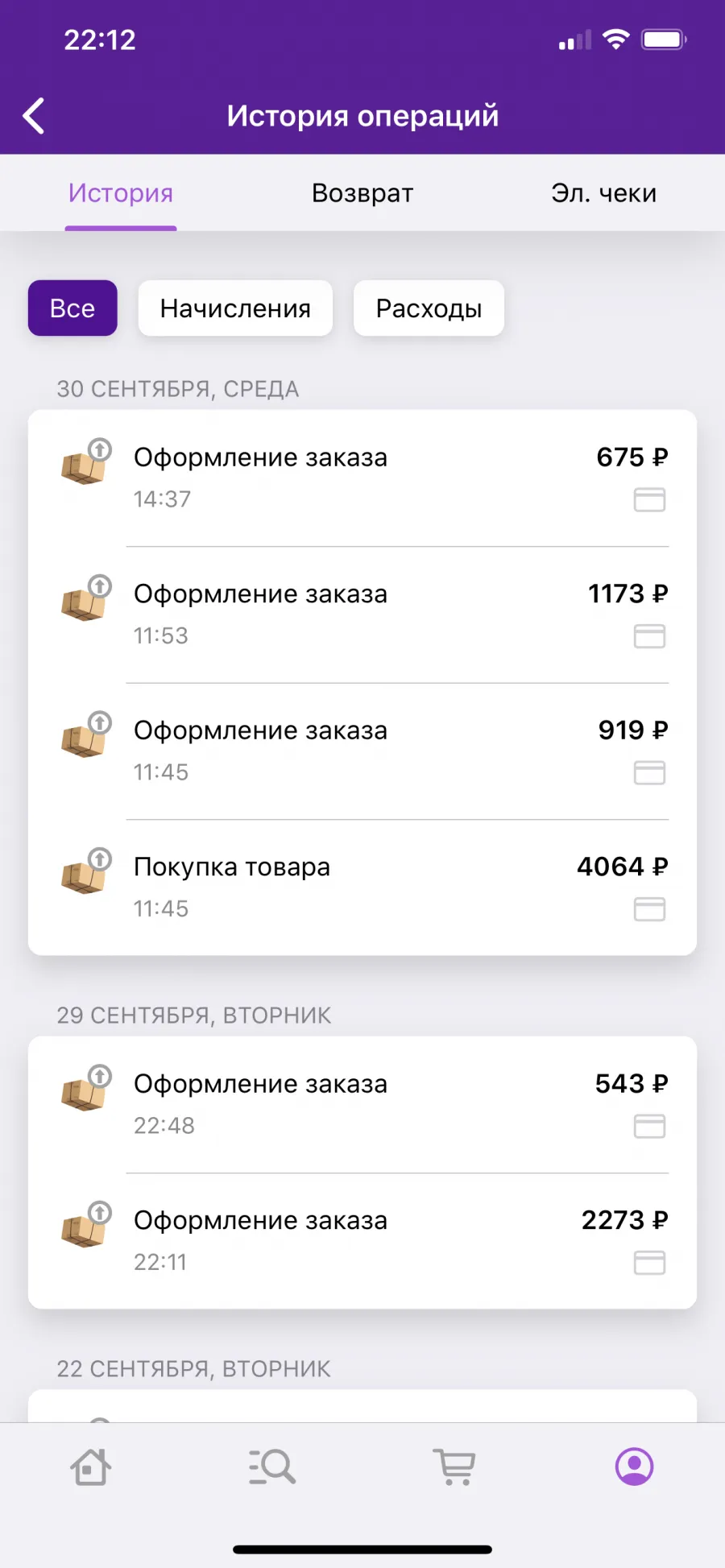Screen dimensions: 725x1568
Task: Switch to the Эл. чеки tab
Action: point(604,193)
